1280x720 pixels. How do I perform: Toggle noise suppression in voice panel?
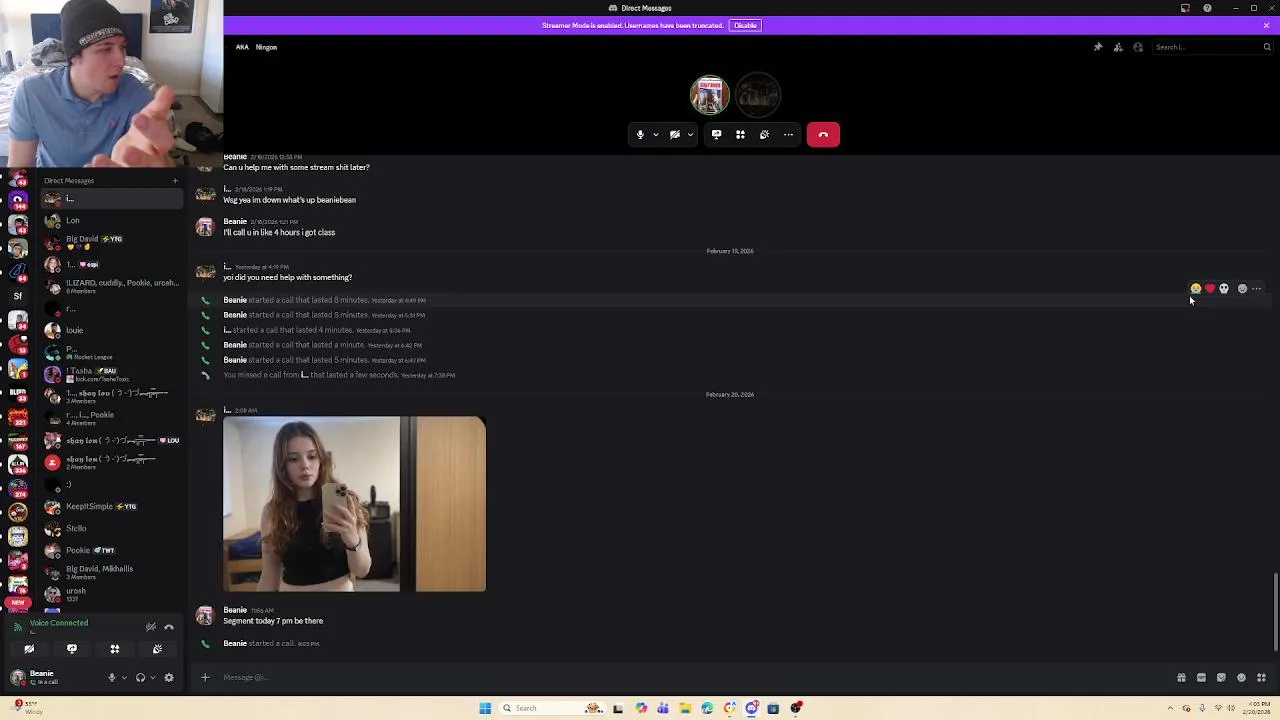click(x=151, y=627)
